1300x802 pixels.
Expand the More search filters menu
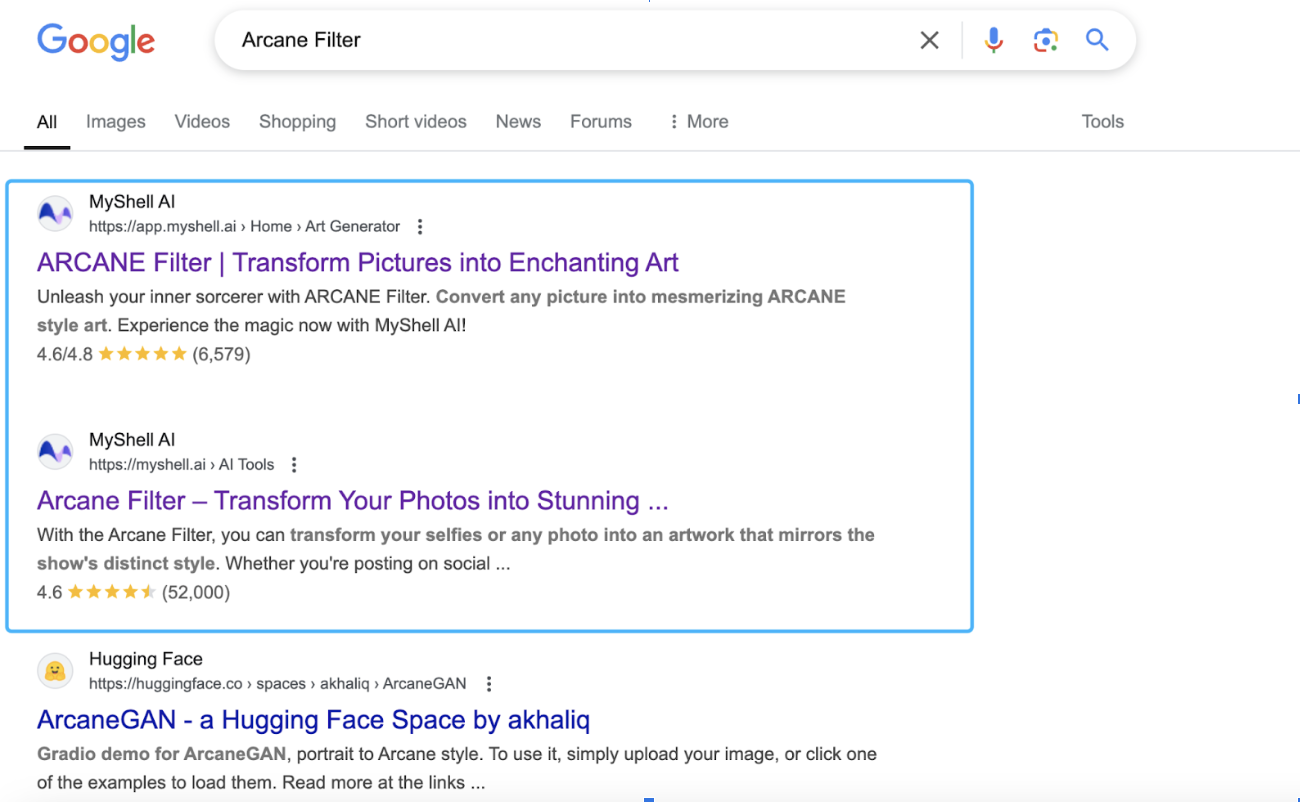(698, 122)
